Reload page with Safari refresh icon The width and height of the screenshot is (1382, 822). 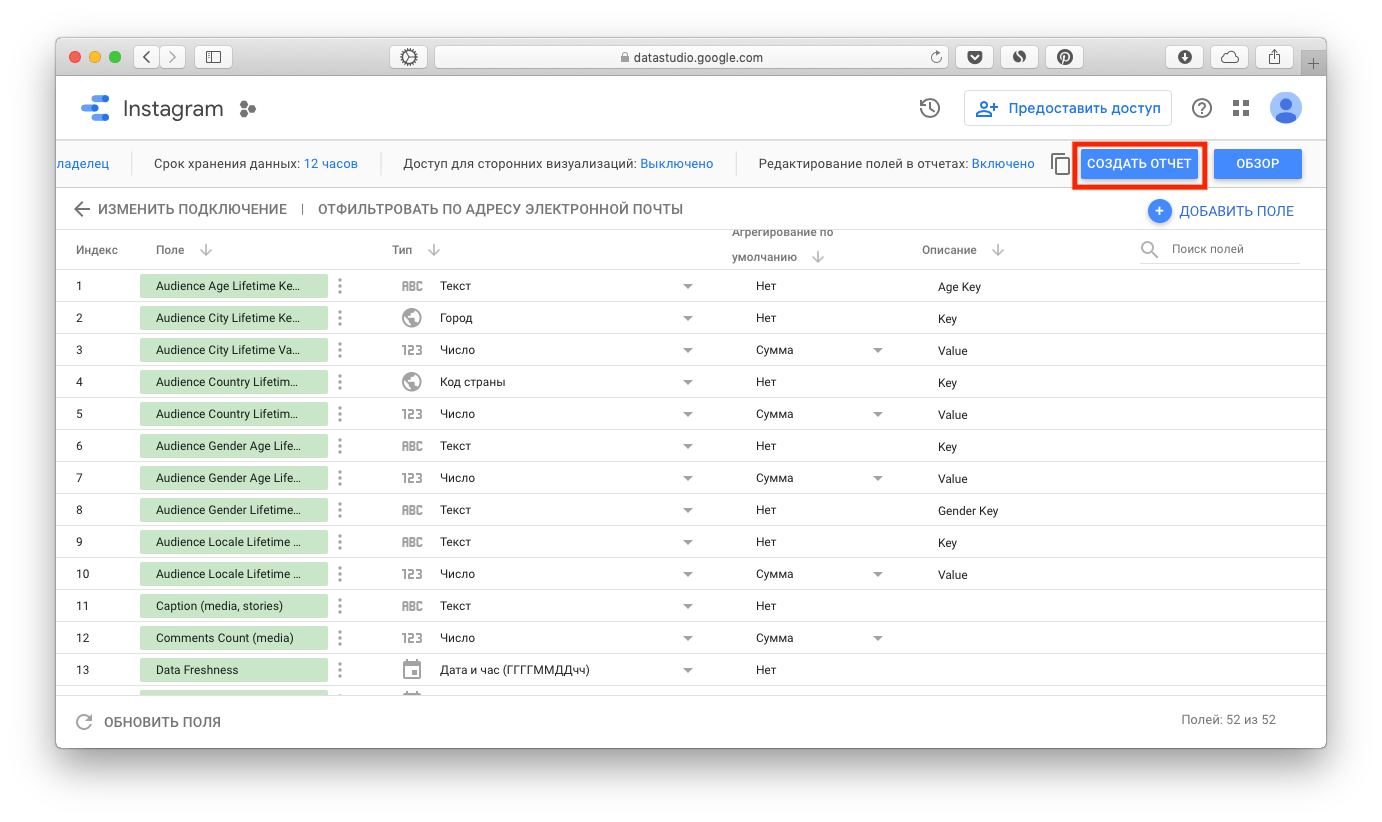click(936, 57)
